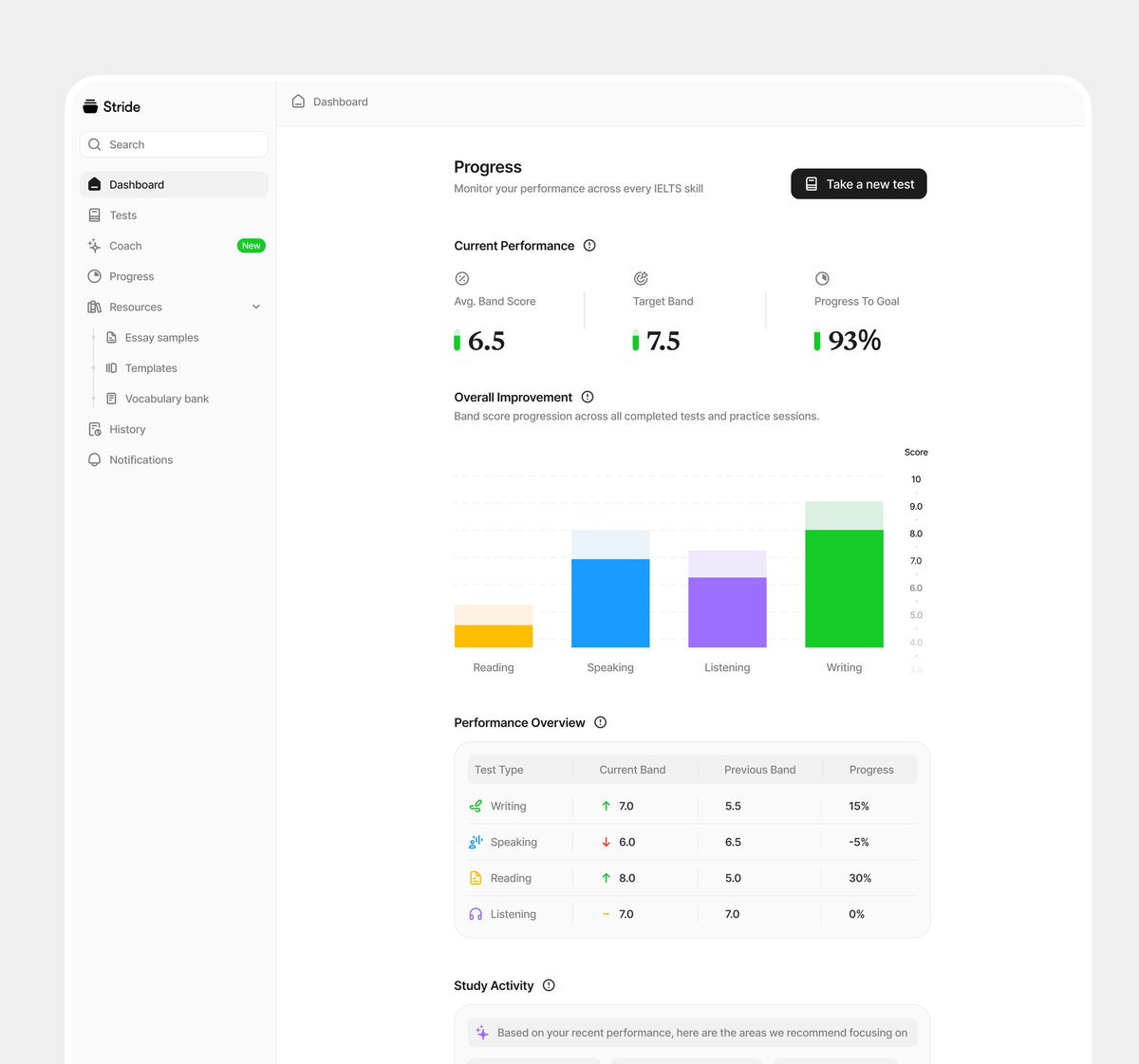
Task: Click the green New badge on Coach
Action: point(251,246)
